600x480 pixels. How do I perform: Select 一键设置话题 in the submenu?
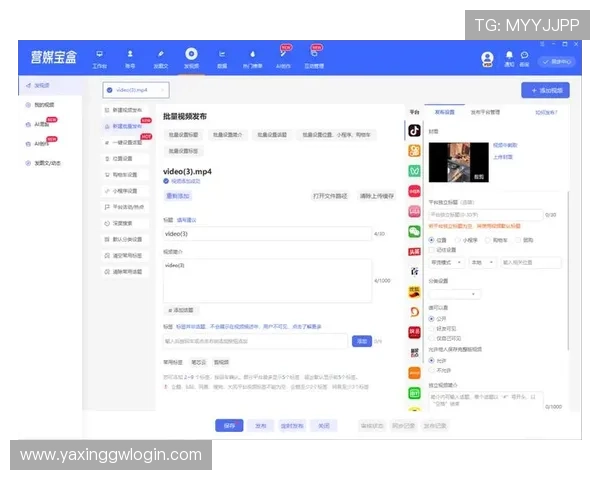(123, 142)
